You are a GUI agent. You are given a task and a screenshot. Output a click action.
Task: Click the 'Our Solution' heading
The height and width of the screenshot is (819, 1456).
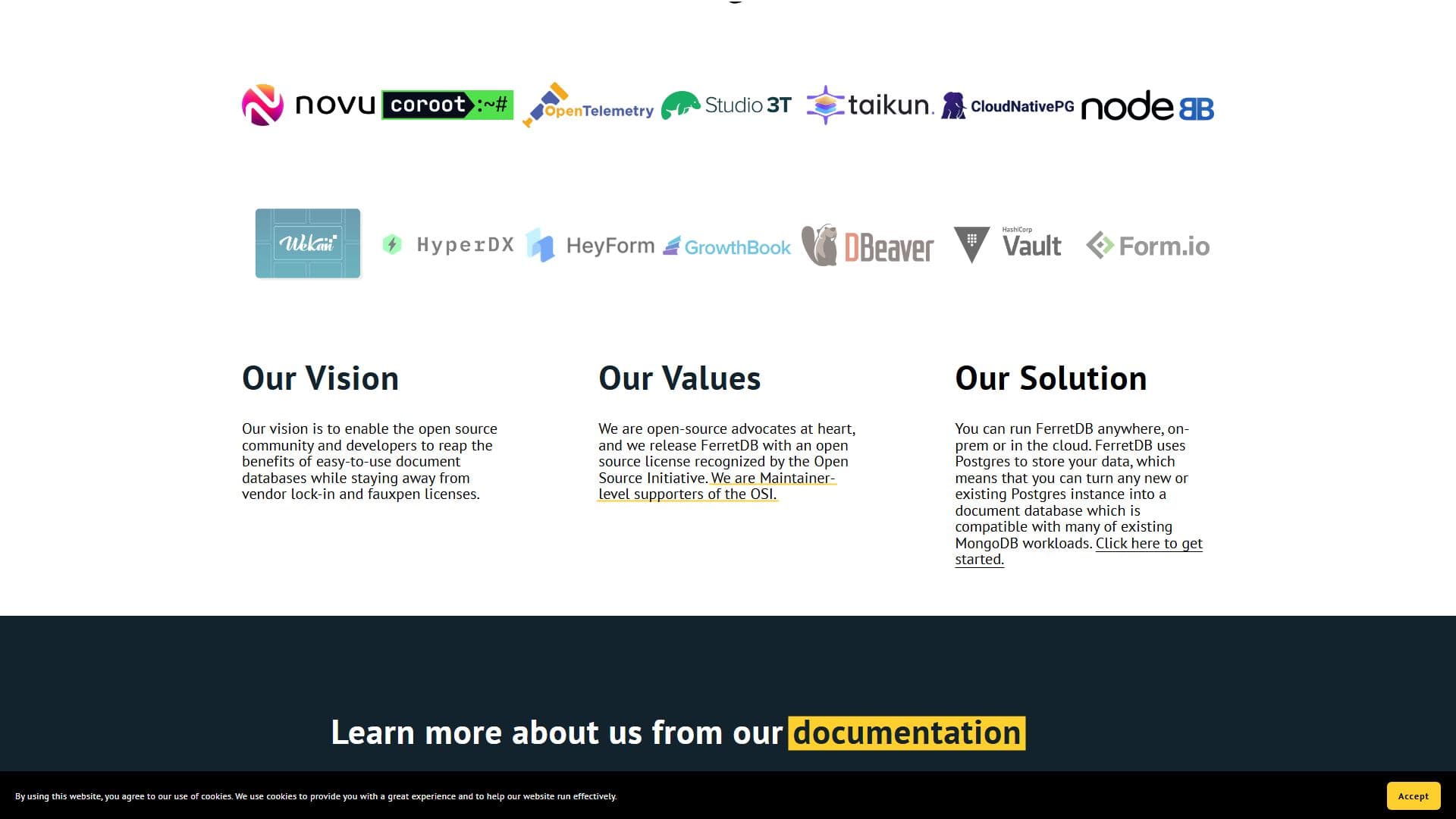point(1051,378)
